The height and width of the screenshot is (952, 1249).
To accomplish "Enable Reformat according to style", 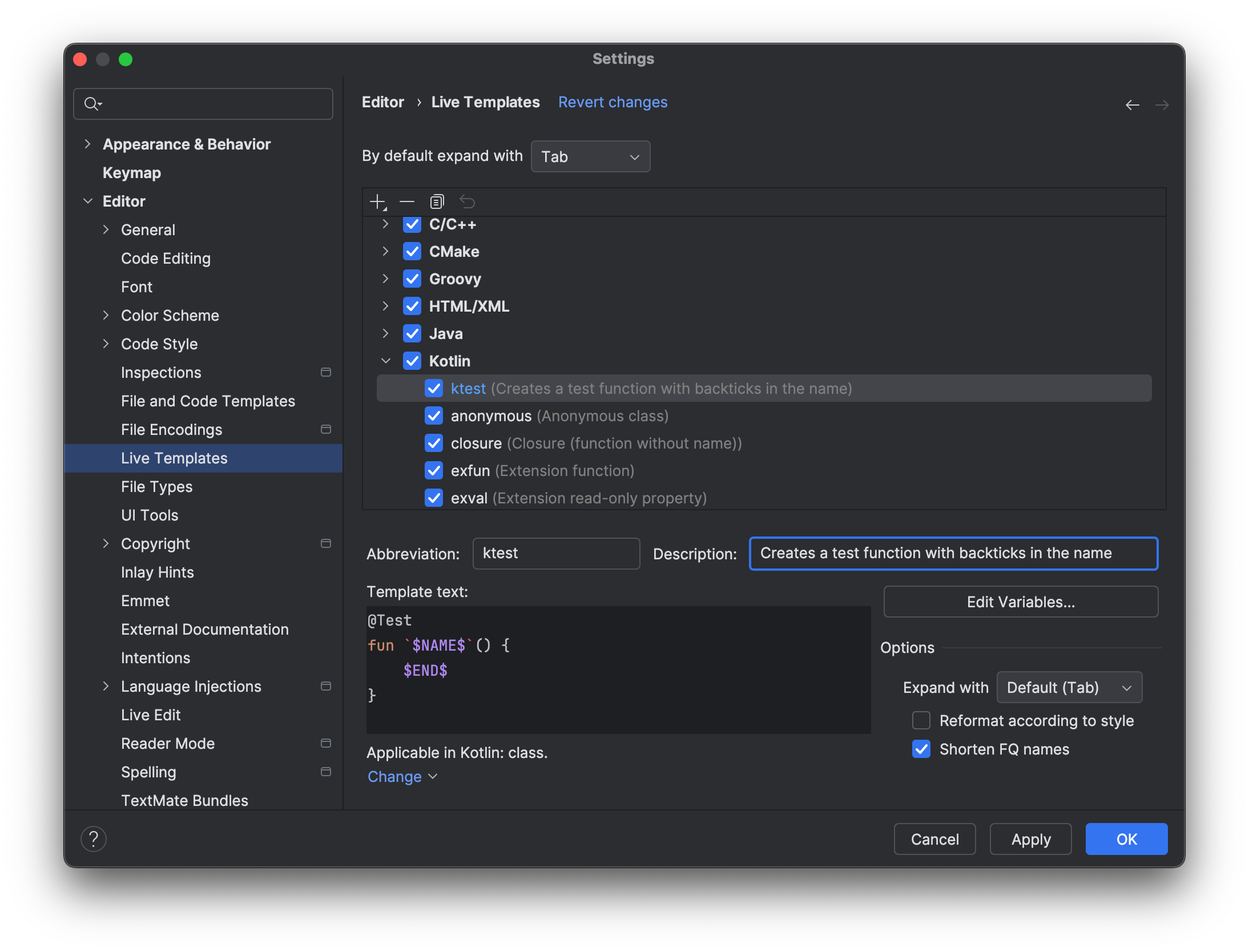I will 921,720.
